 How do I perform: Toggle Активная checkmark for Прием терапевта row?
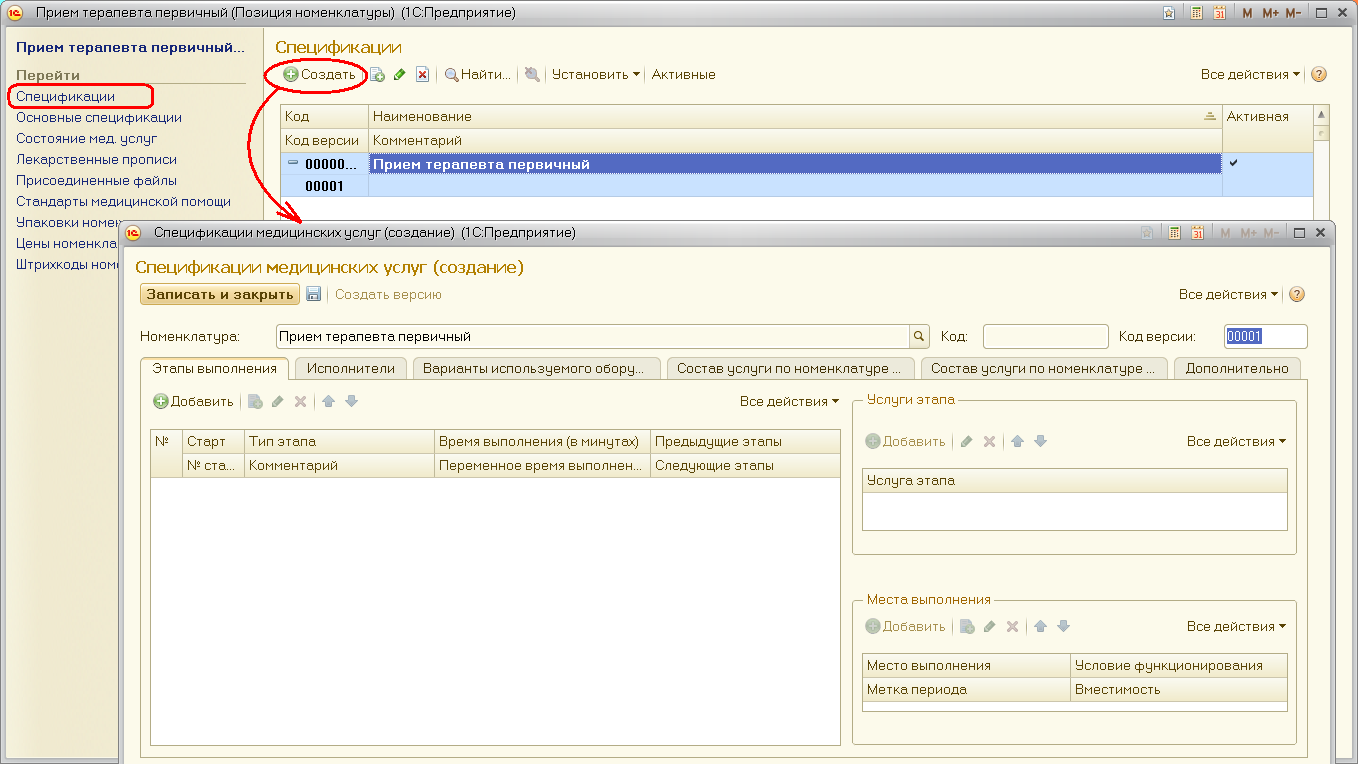(x=1233, y=163)
